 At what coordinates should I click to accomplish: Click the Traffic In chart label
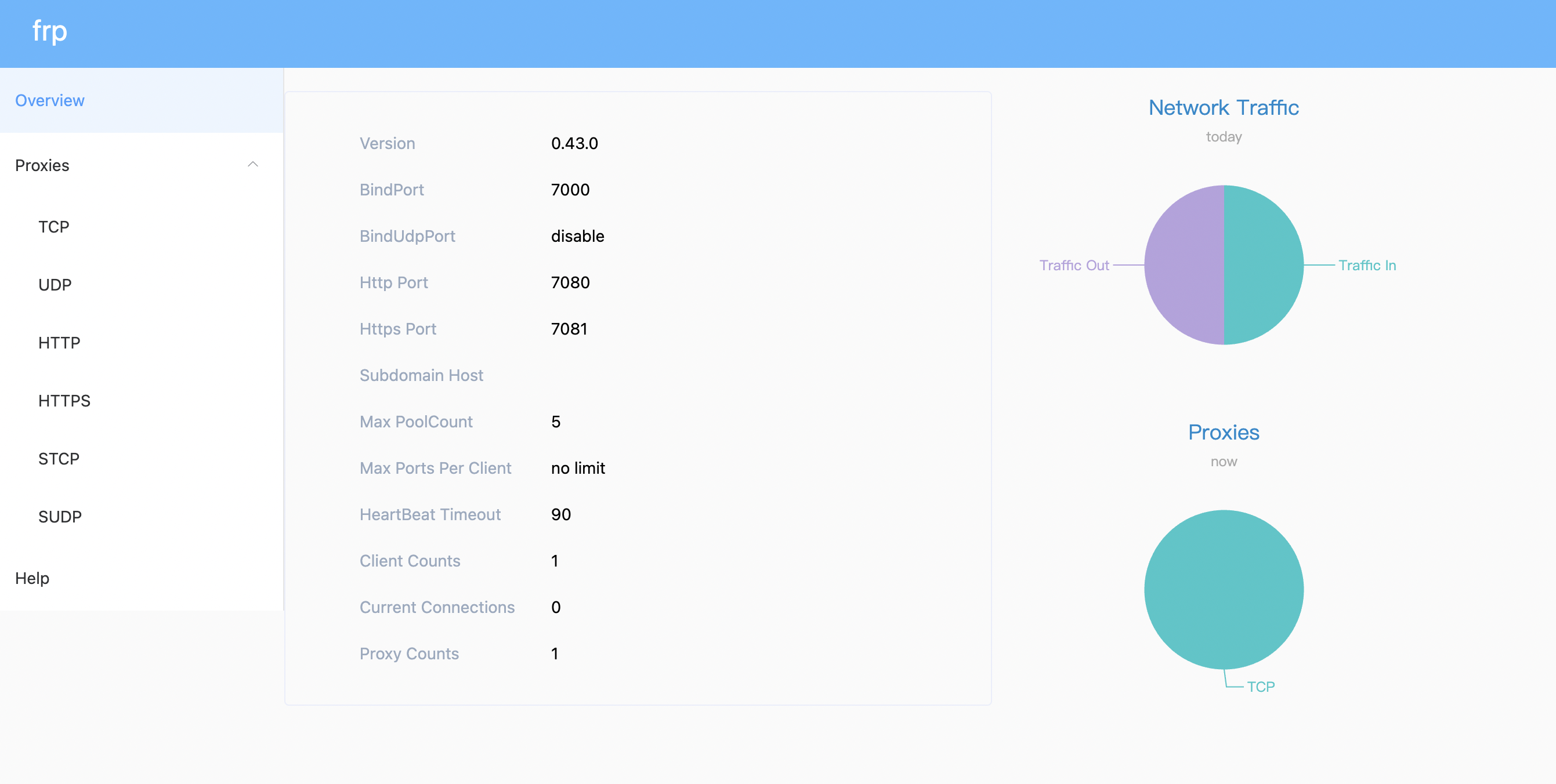tap(1367, 266)
